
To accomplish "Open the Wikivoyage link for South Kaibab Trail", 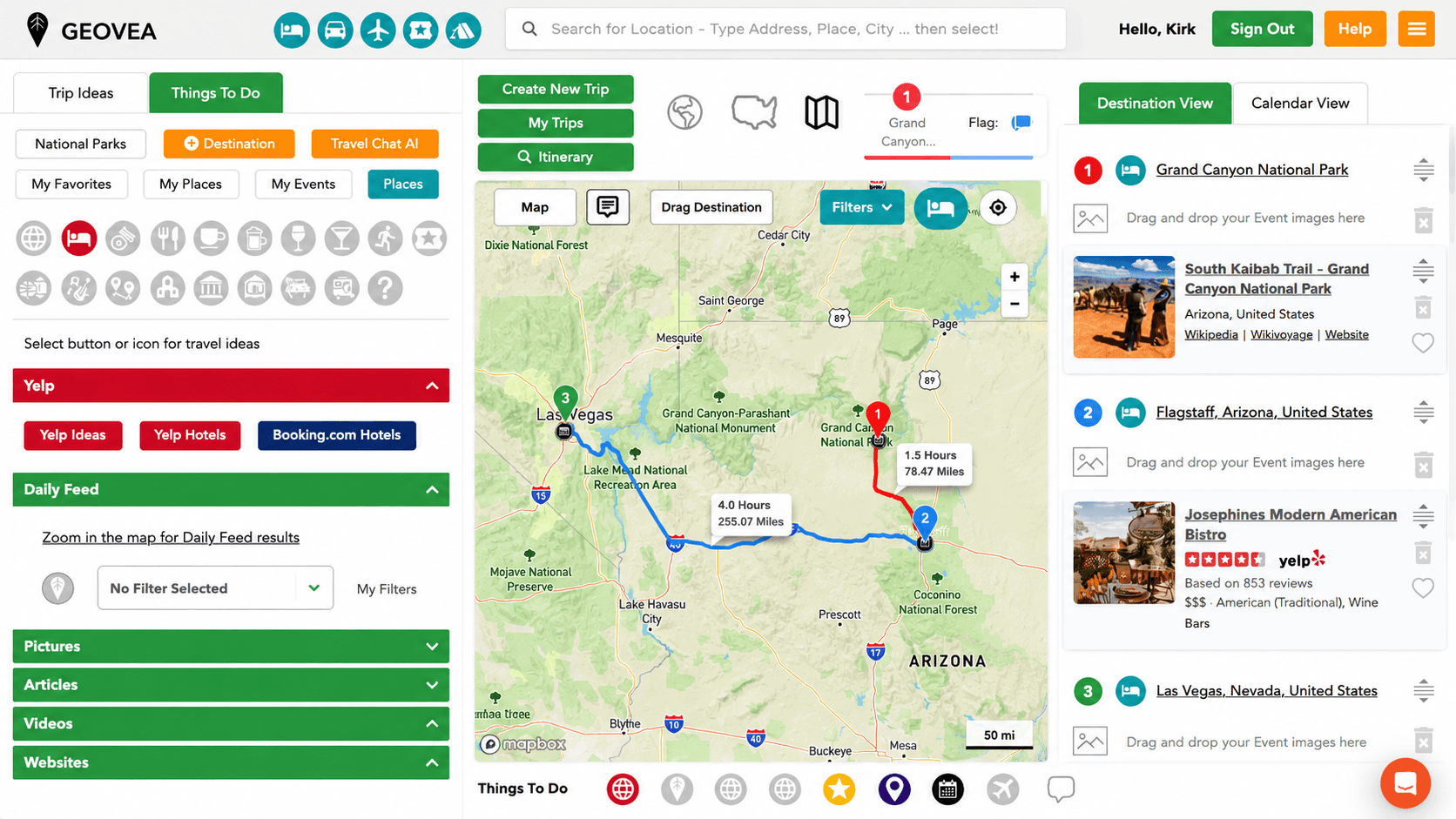I will click(1281, 334).
